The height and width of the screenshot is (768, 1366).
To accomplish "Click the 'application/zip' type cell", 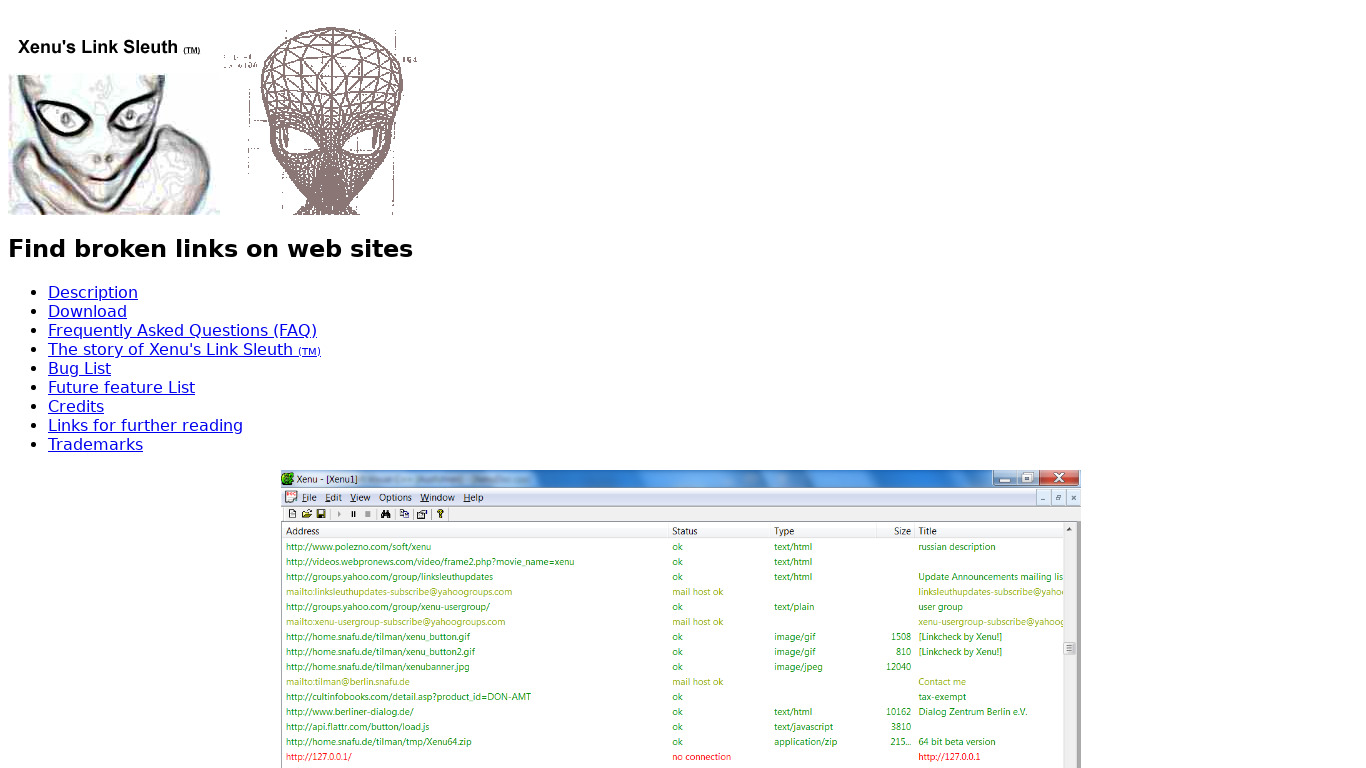I will coord(805,742).
